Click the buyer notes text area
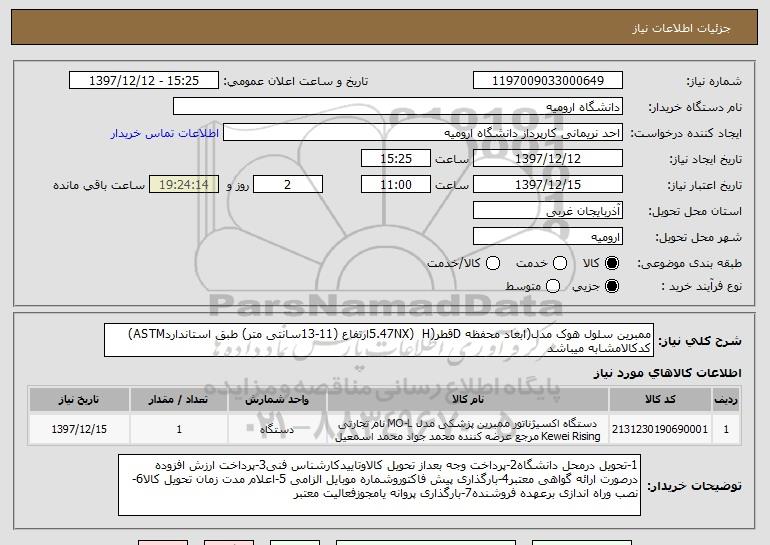Viewport: 770px width, 545px height. (x=379, y=485)
